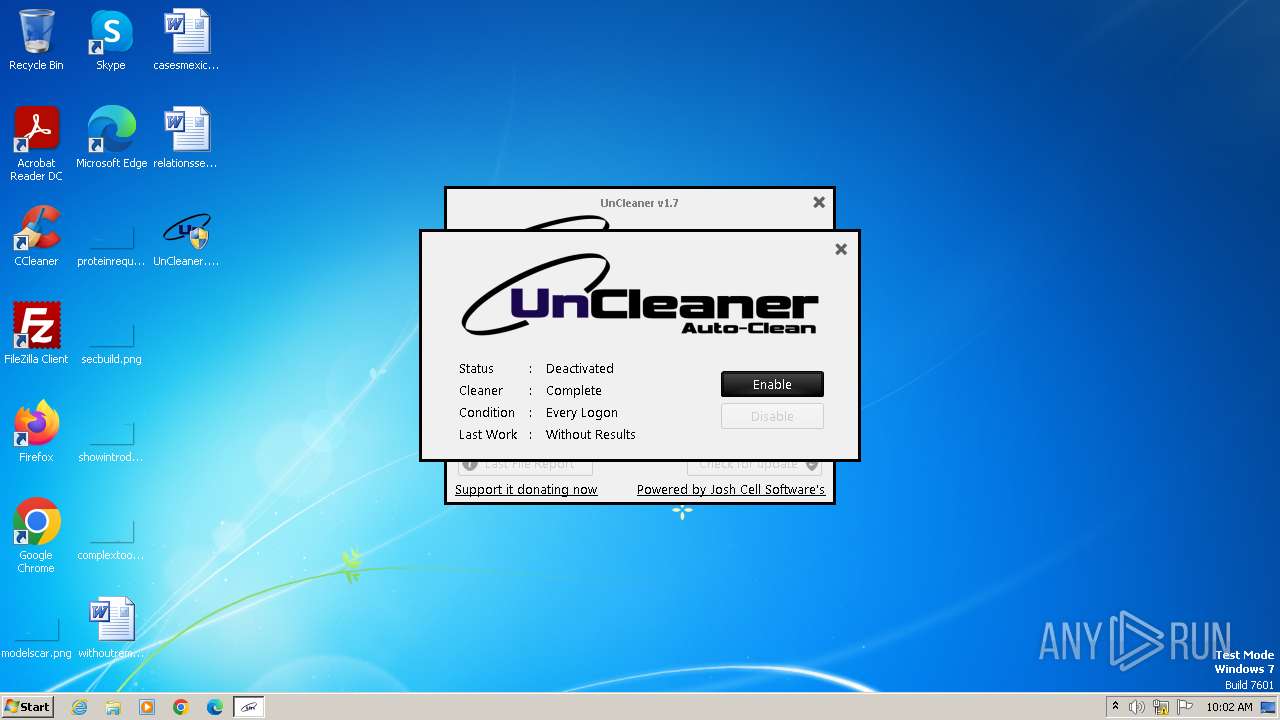The image size is (1280, 720).
Task: Open the volume speaker tray icon
Action: point(1137,707)
